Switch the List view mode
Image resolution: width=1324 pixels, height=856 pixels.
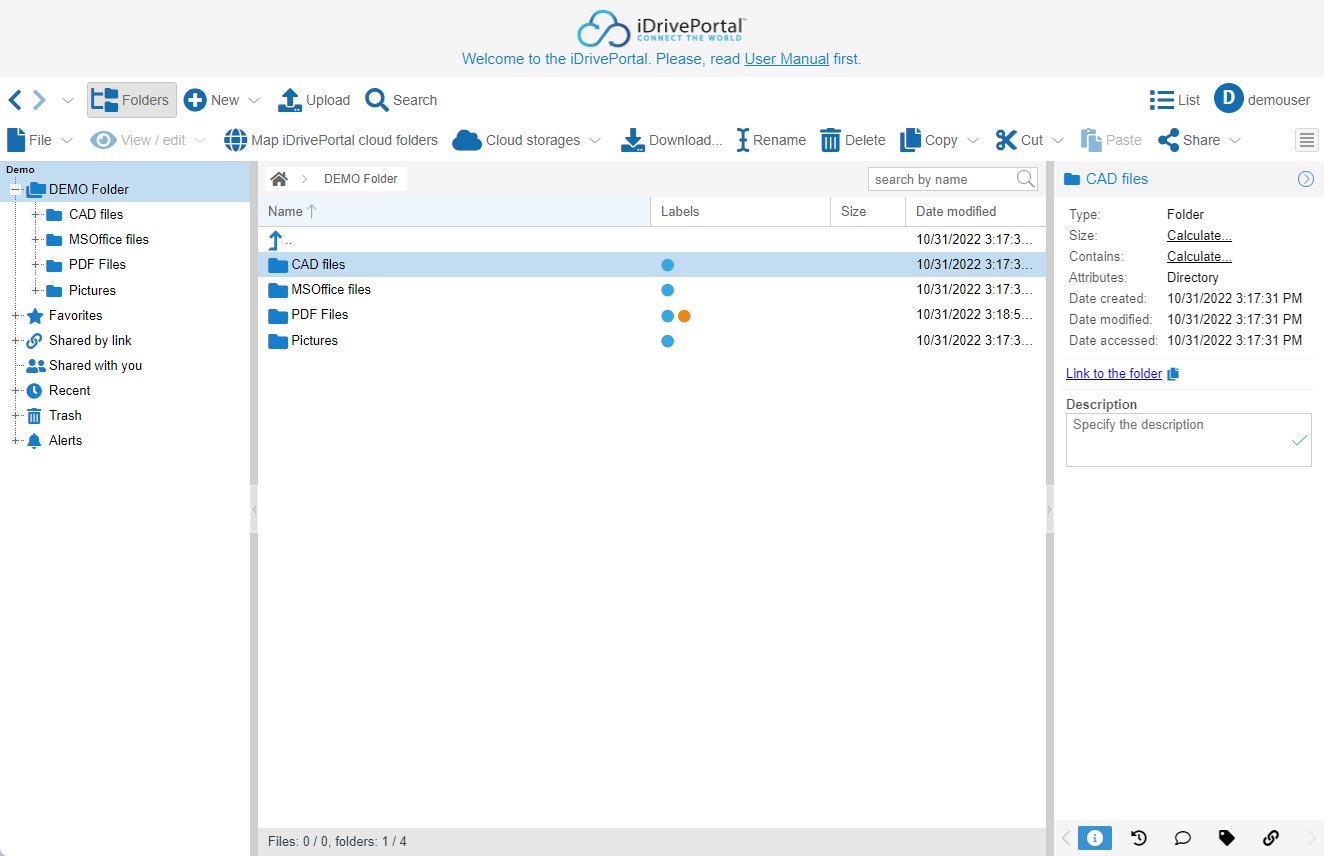click(x=1175, y=100)
